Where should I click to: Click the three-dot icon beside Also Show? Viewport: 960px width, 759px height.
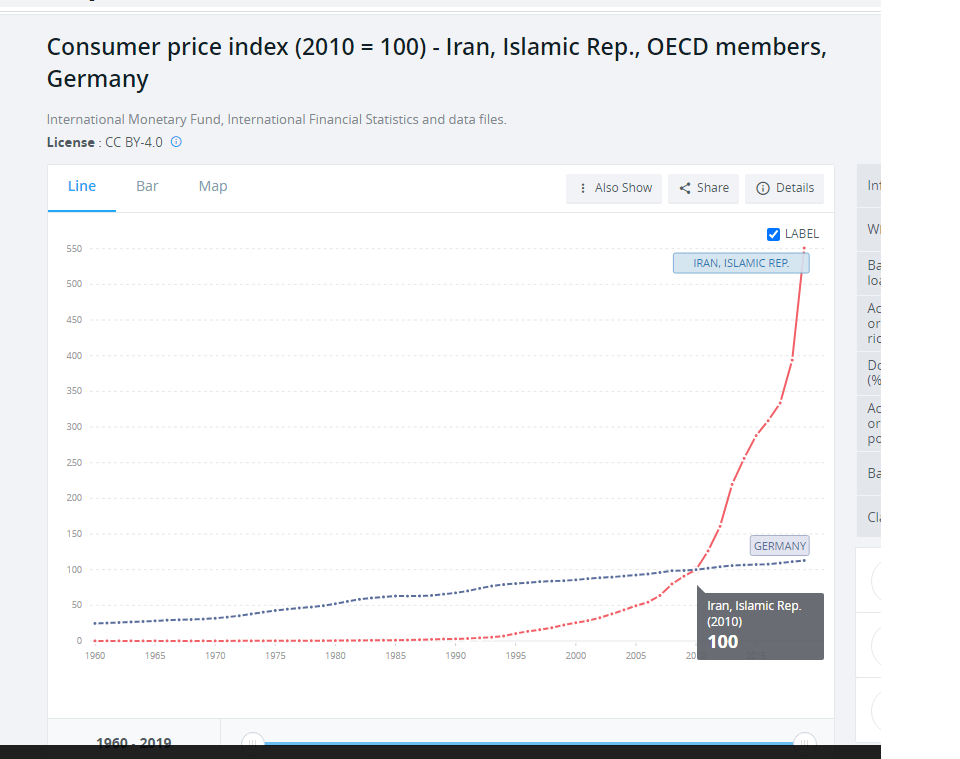coord(583,188)
